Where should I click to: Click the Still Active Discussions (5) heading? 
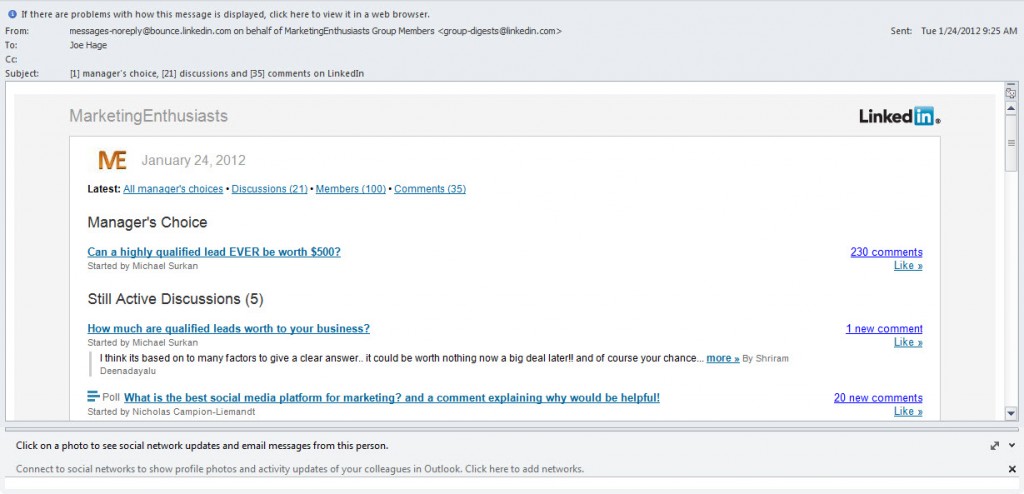175,299
